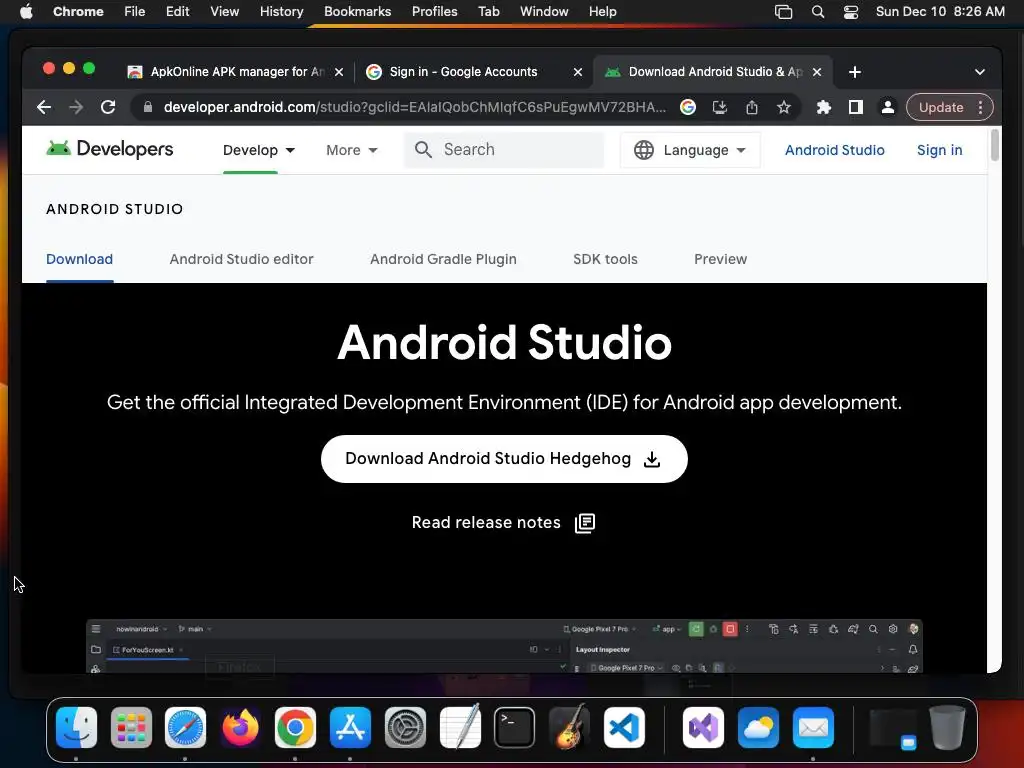
Task: Open the Android Gradle Plugin tab
Action: [443, 259]
